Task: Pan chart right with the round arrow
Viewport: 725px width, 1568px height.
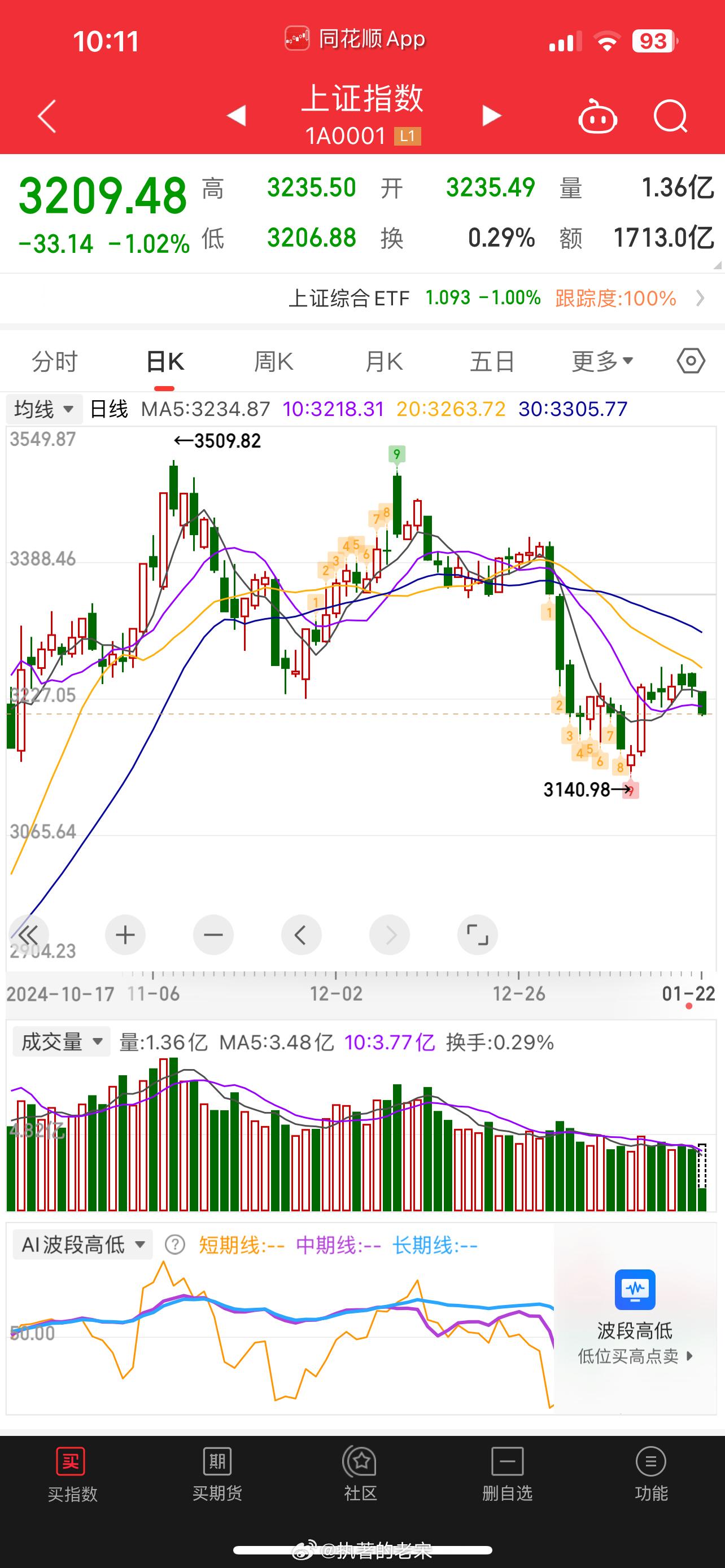Action: [389, 934]
